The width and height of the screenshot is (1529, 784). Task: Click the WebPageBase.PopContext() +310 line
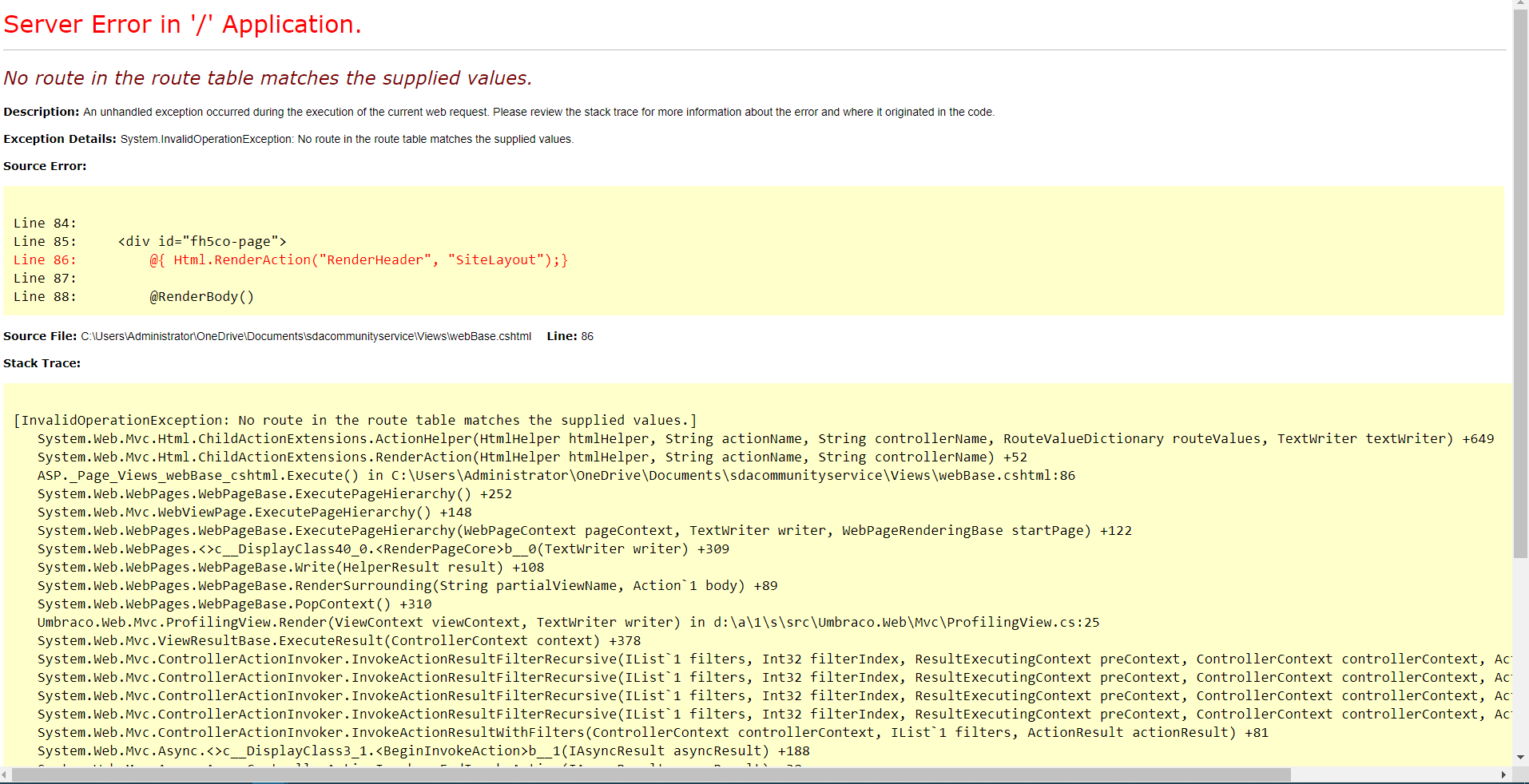235,604
